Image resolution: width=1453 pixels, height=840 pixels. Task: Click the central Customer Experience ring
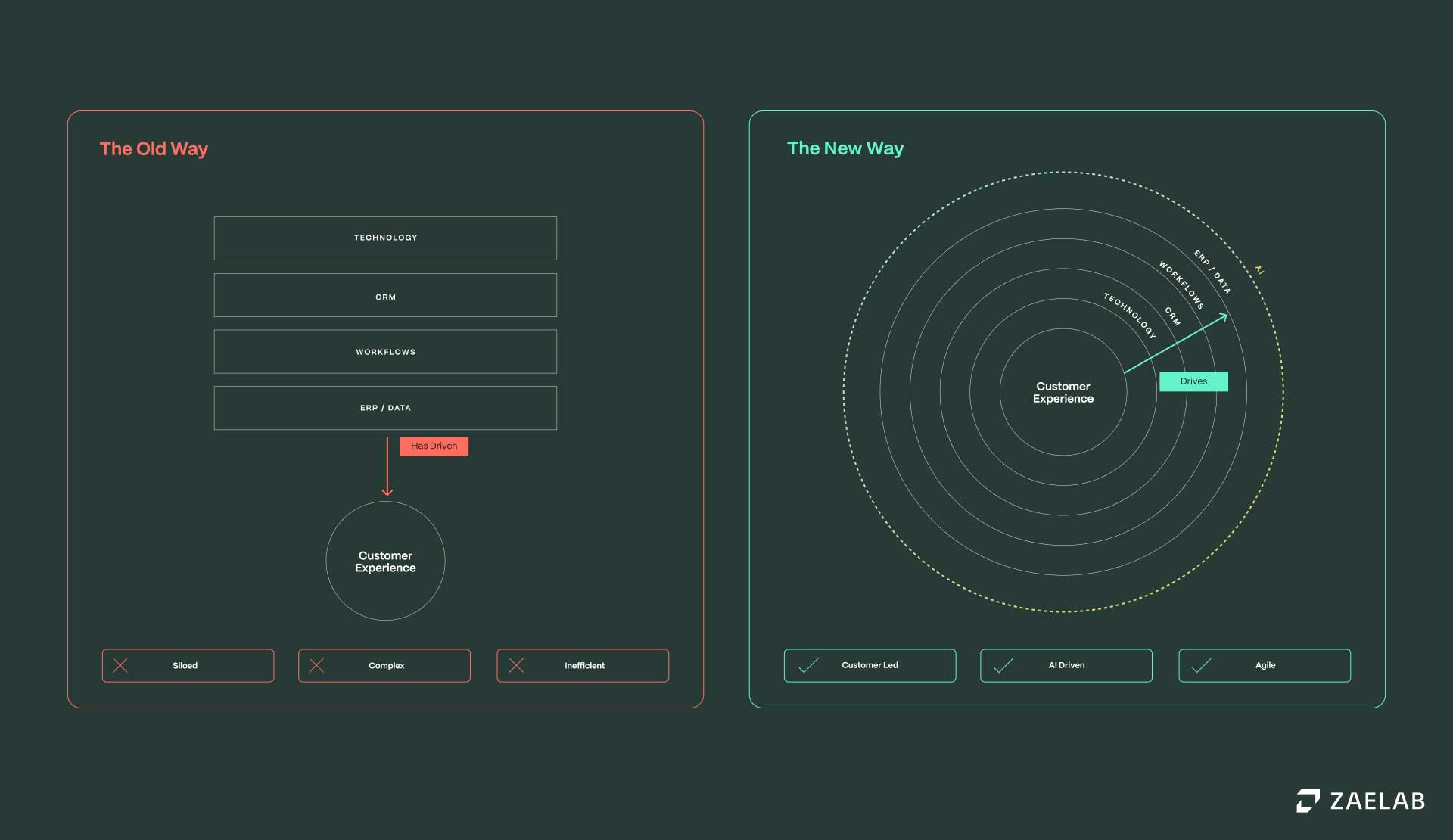coord(1063,392)
